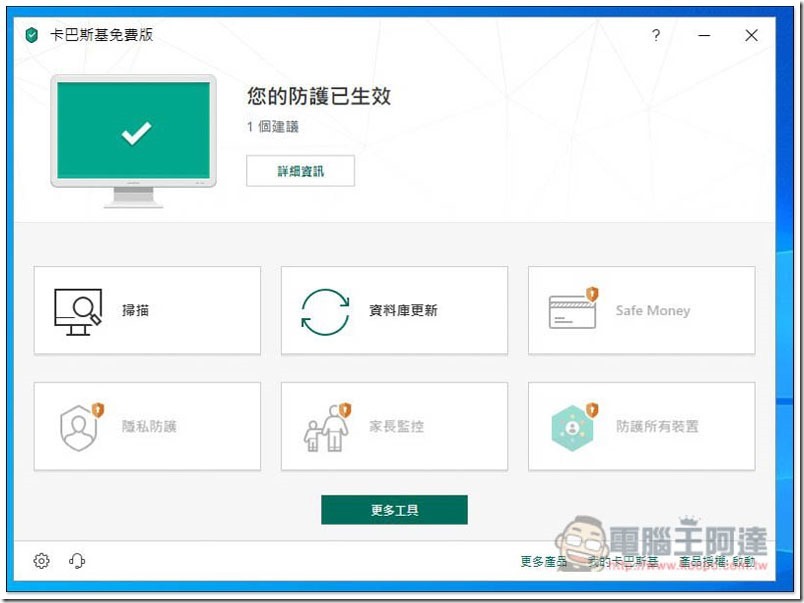
Task: Open settings with the gear icon
Action: pos(41,561)
